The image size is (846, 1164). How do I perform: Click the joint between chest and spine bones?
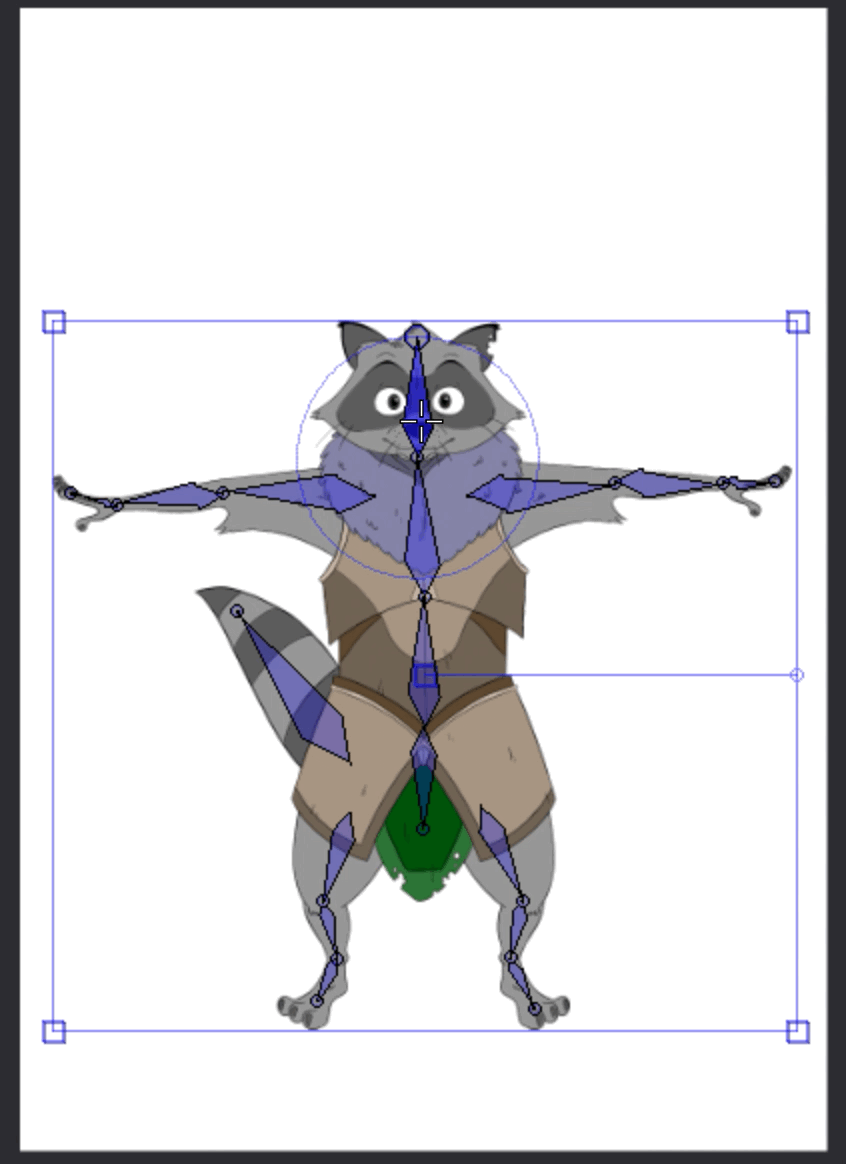424,597
